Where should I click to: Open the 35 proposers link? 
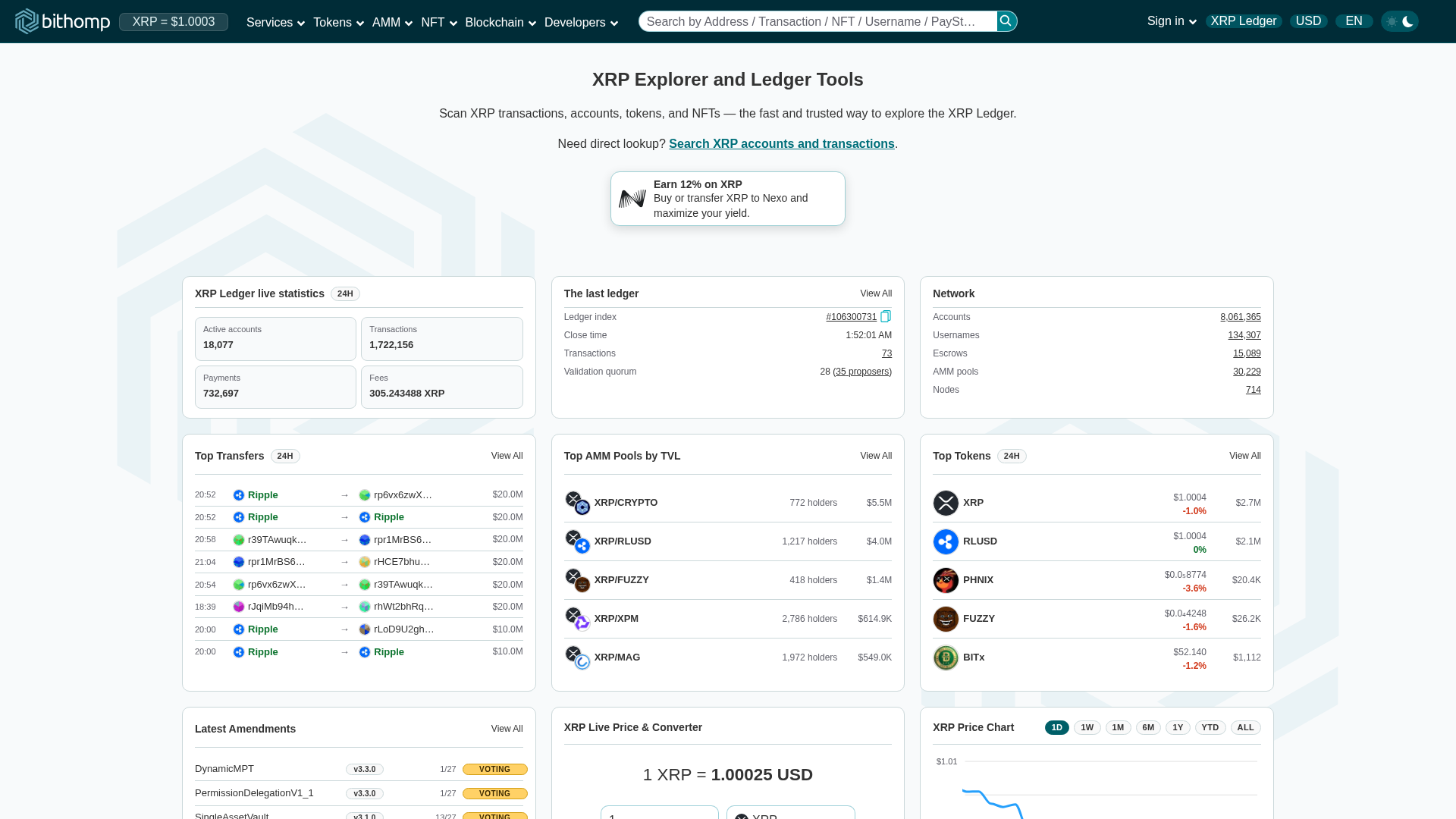(x=862, y=372)
